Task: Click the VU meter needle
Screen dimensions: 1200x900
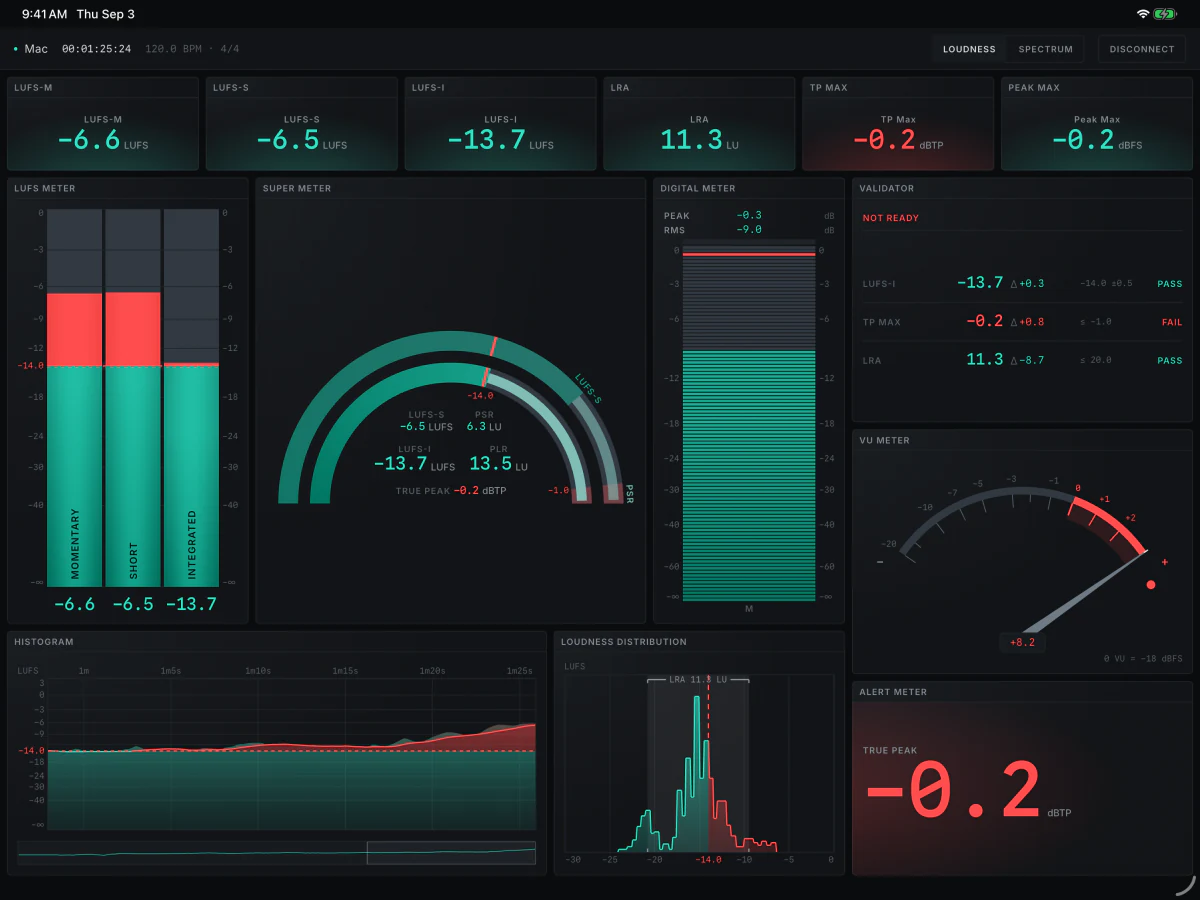Action: click(x=1085, y=593)
